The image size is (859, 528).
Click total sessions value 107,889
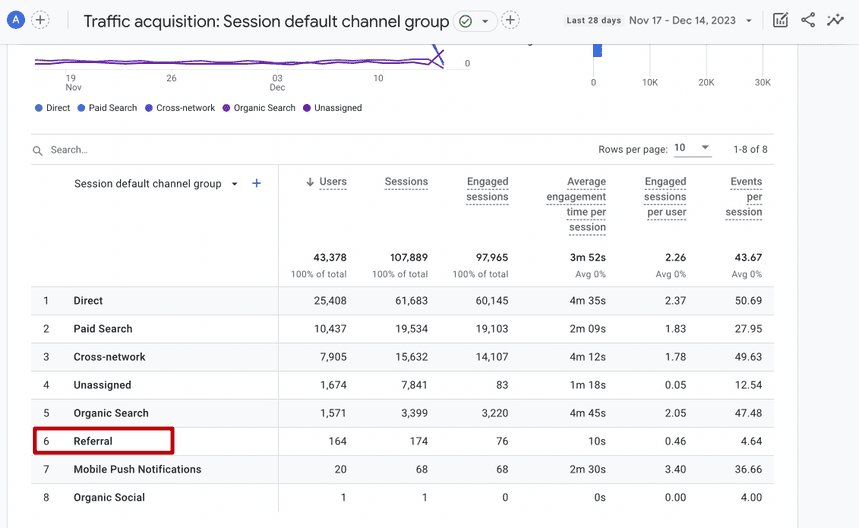pos(409,257)
